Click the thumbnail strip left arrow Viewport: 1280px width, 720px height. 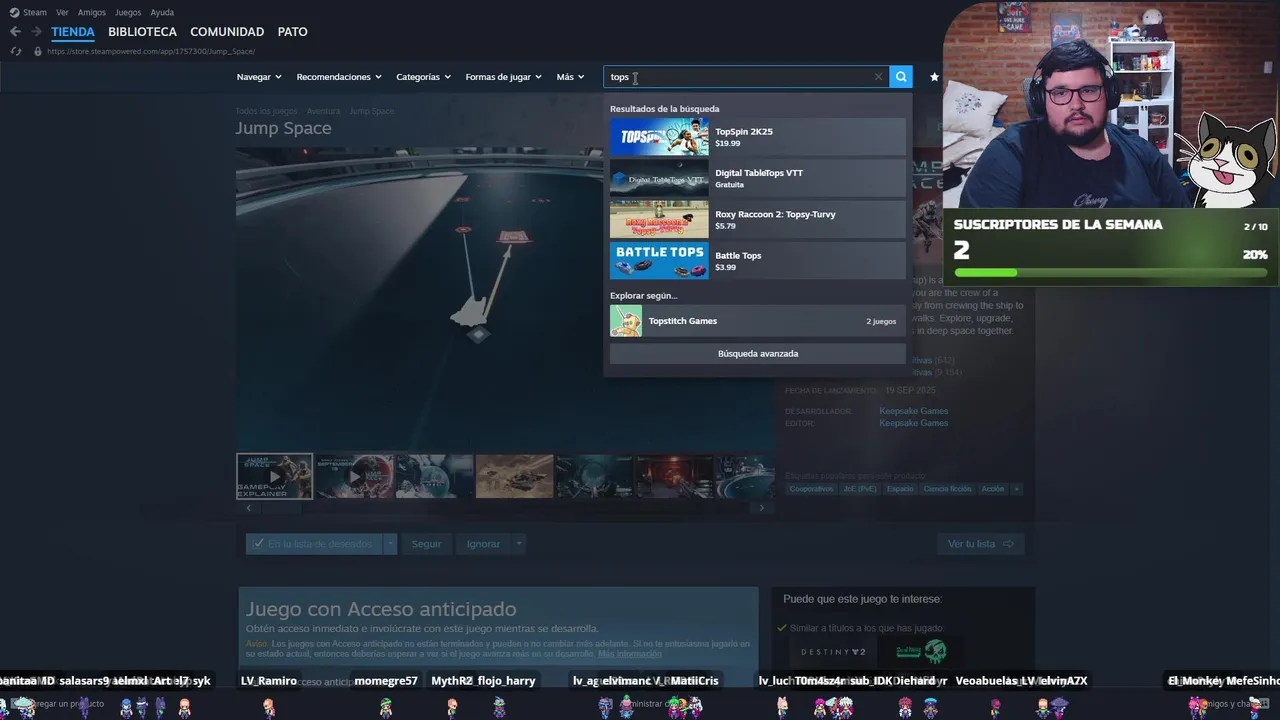coord(248,508)
